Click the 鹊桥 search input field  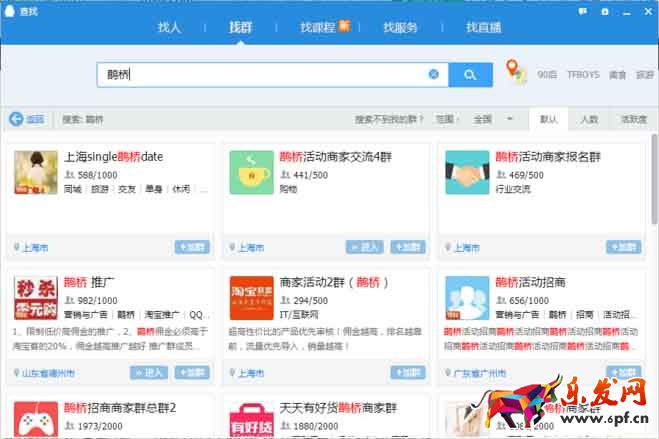[x=260, y=75]
